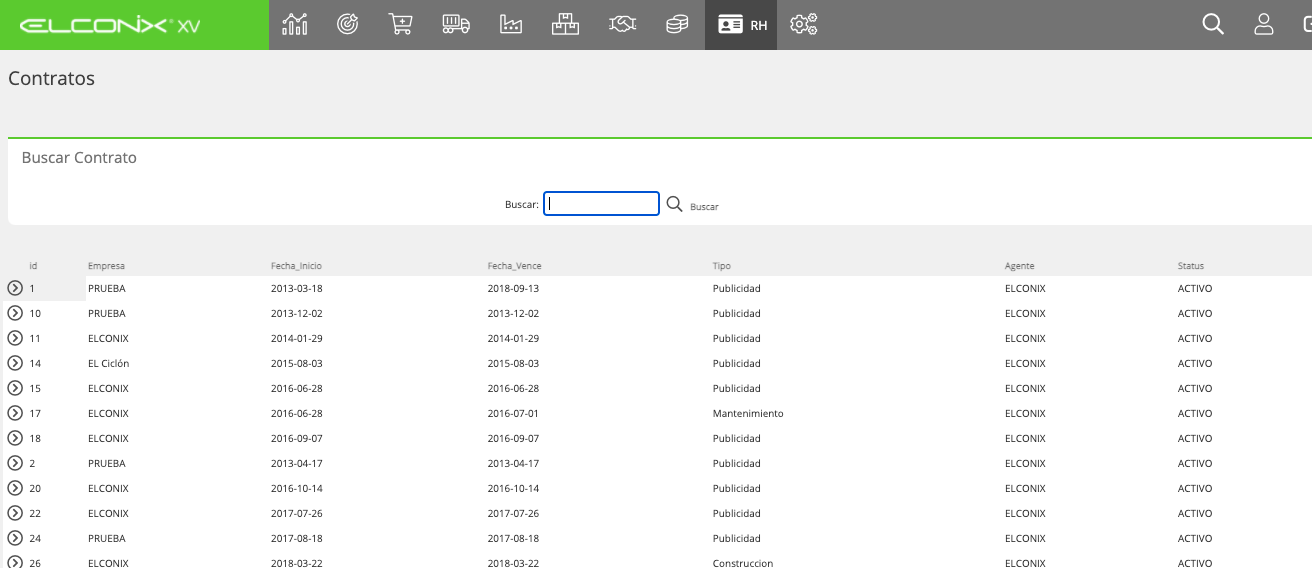This screenshot has height=568, width=1312.
Task: Expand contract row with id 11
Action: (x=15, y=338)
